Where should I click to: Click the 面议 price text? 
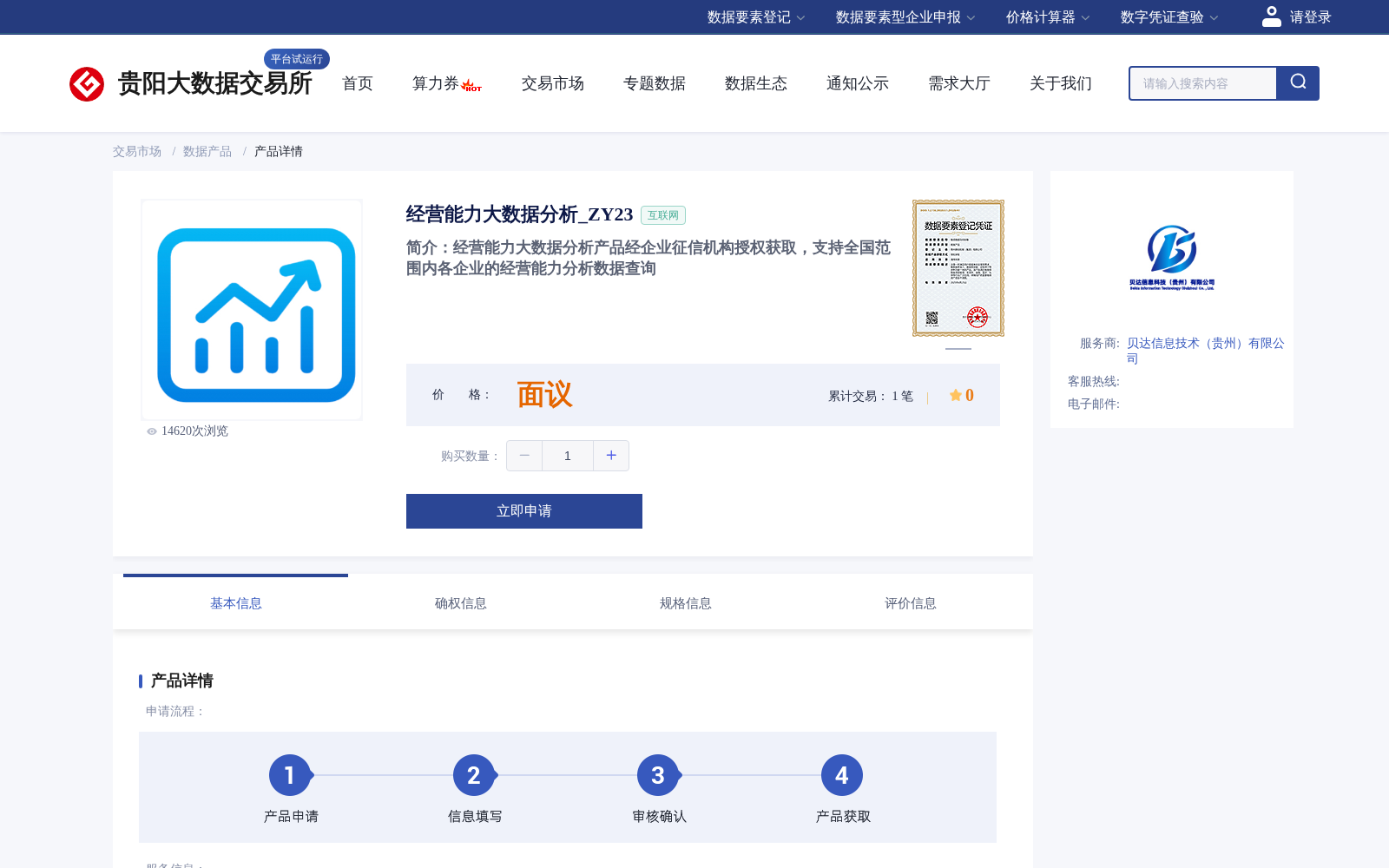click(x=545, y=395)
